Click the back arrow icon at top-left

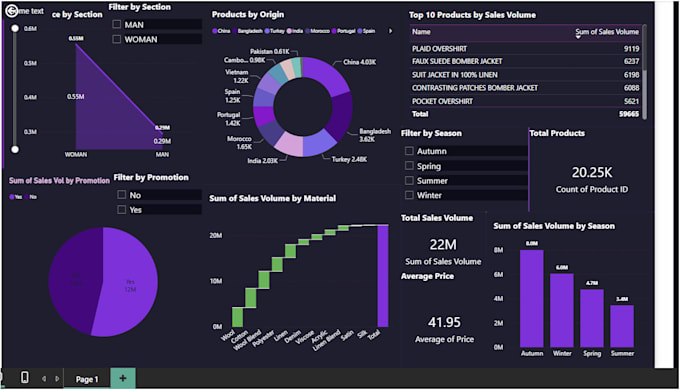(x=12, y=11)
